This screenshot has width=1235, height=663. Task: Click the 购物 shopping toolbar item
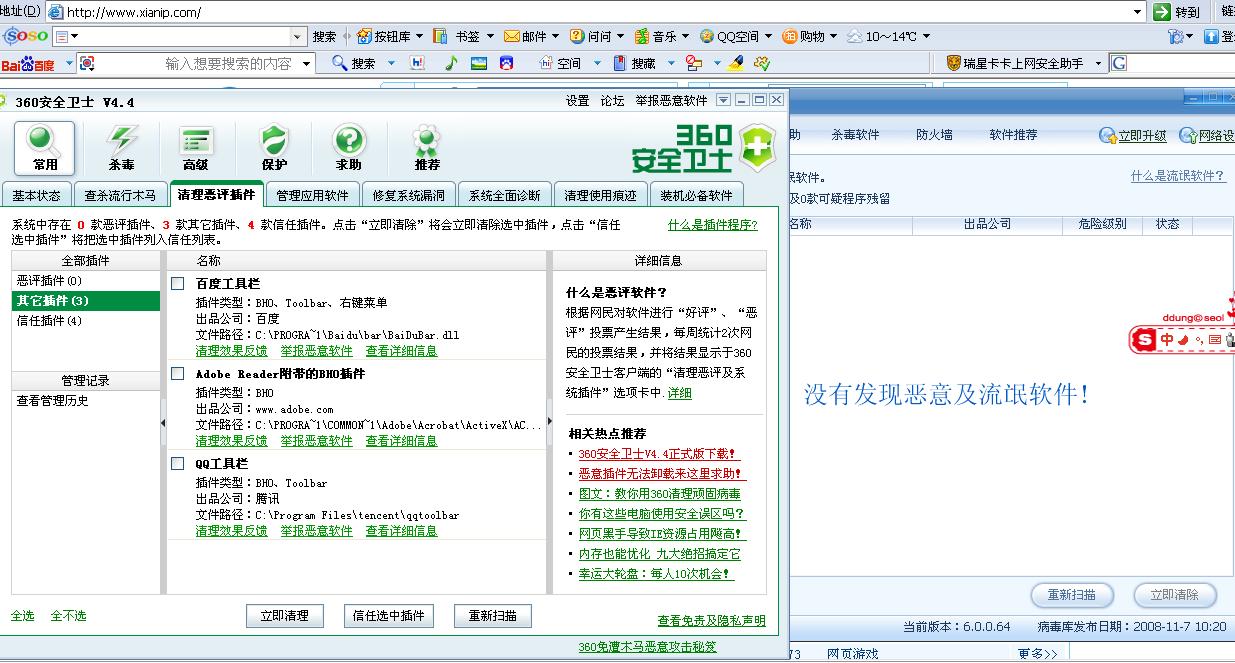[804, 36]
